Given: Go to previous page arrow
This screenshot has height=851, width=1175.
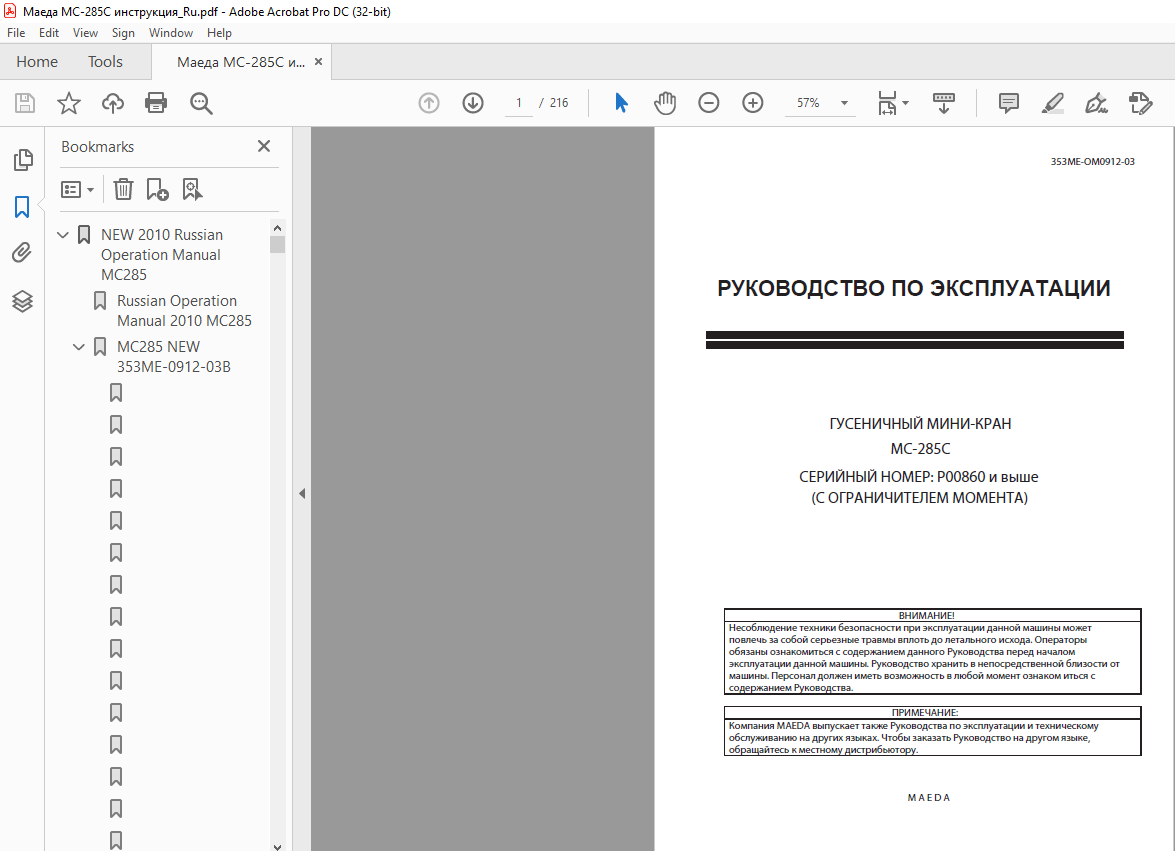Looking at the screenshot, I should 429,103.
